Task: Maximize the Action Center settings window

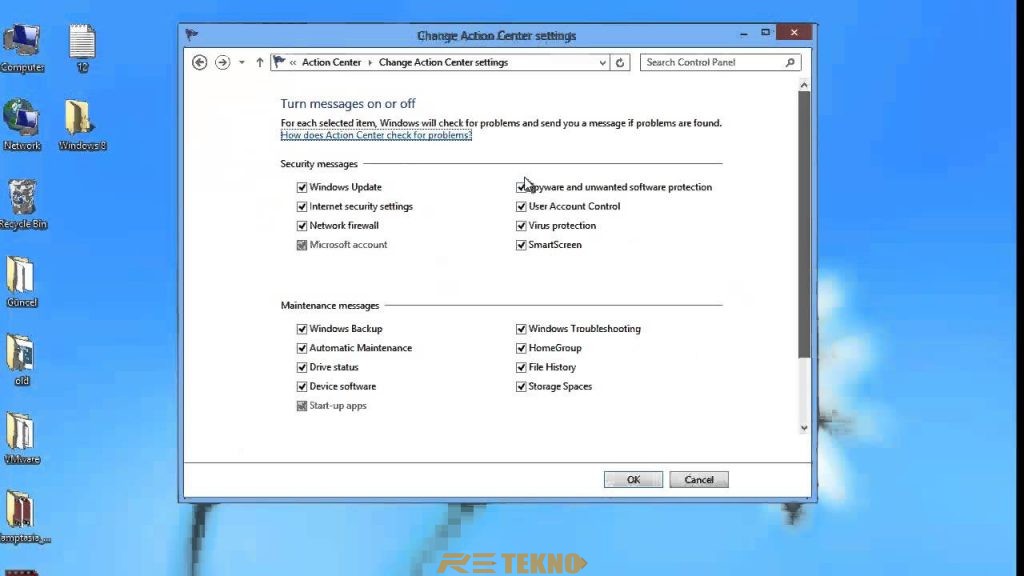Action: point(765,33)
